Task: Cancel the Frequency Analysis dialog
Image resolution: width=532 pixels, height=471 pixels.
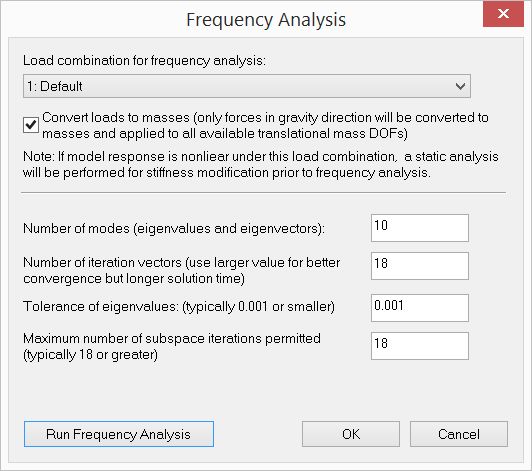Action: [459, 434]
